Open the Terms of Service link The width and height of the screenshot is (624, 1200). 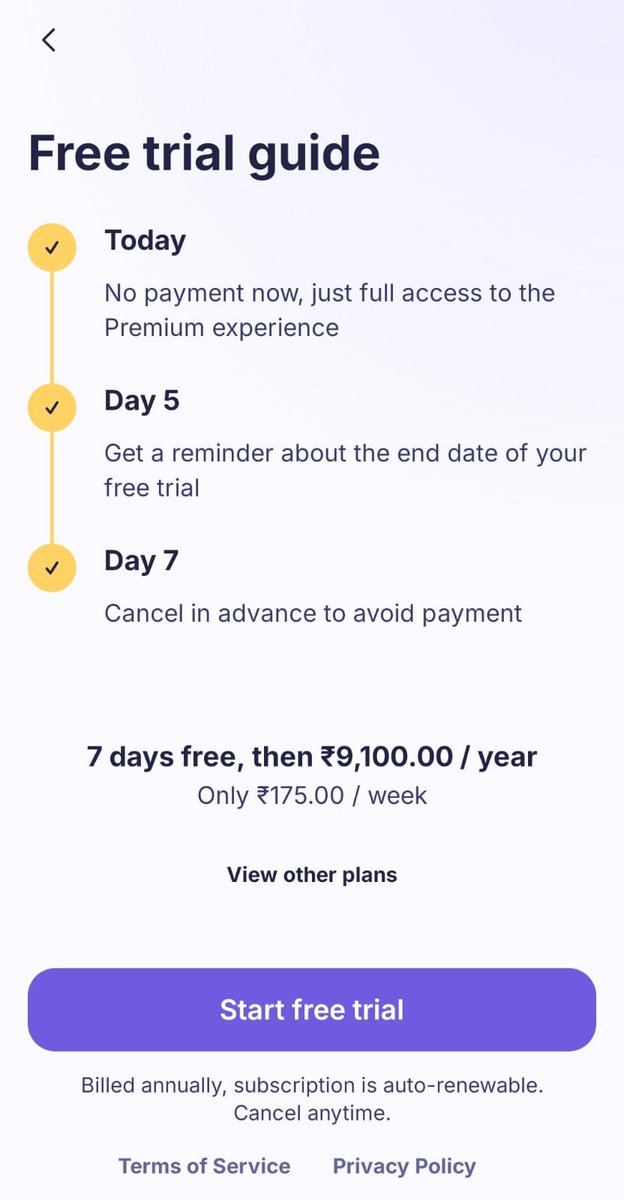pos(204,1166)
